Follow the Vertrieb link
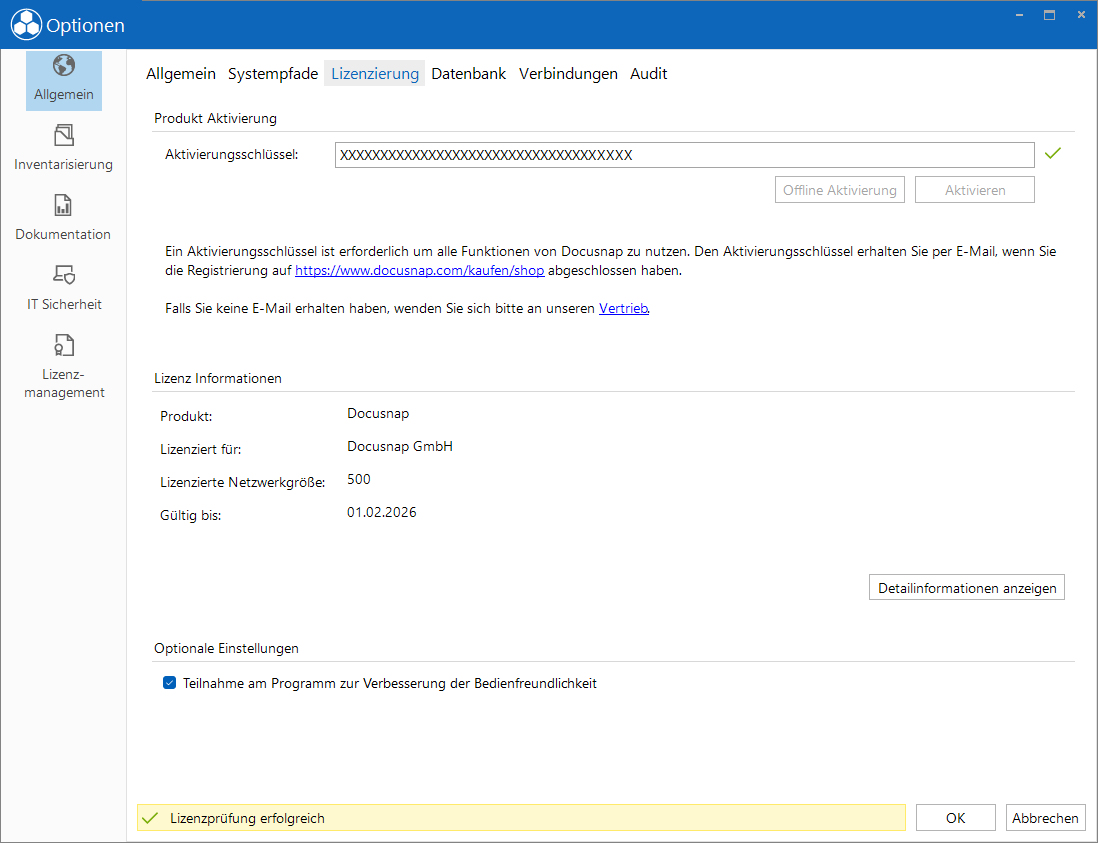The image size is (1098, 843). coord(623,308)
